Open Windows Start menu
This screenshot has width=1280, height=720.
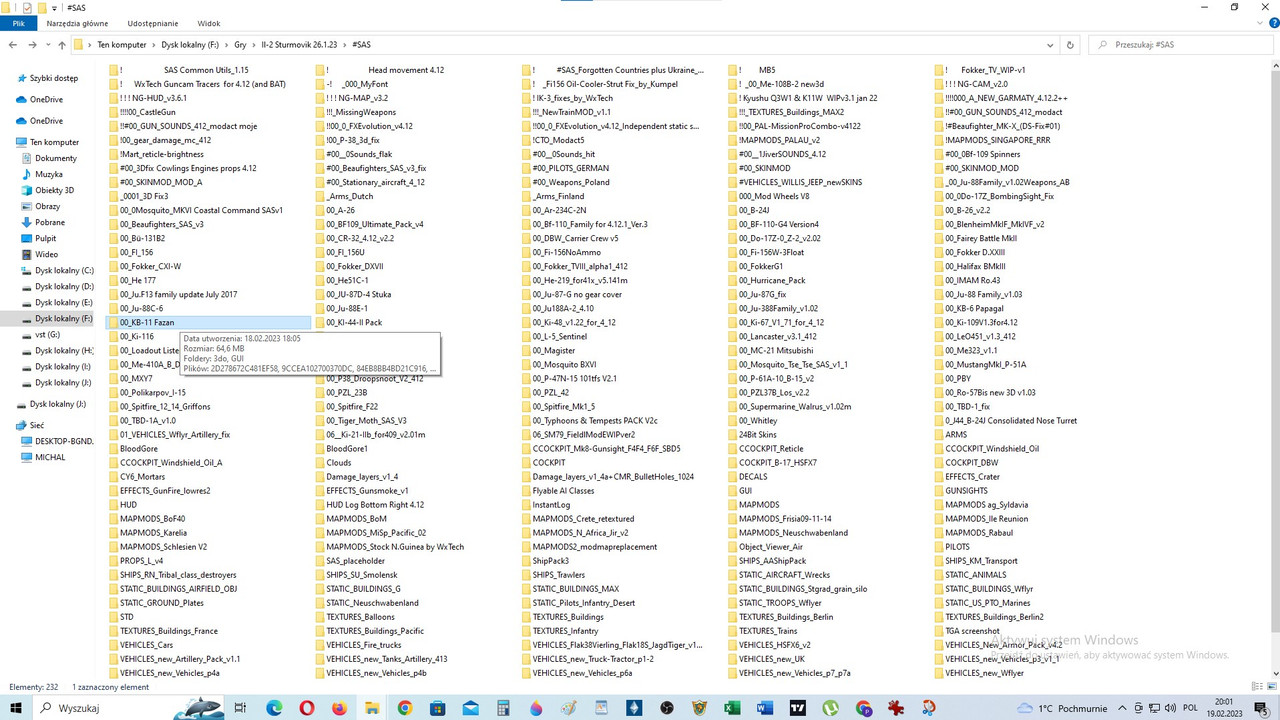[14, 707]
